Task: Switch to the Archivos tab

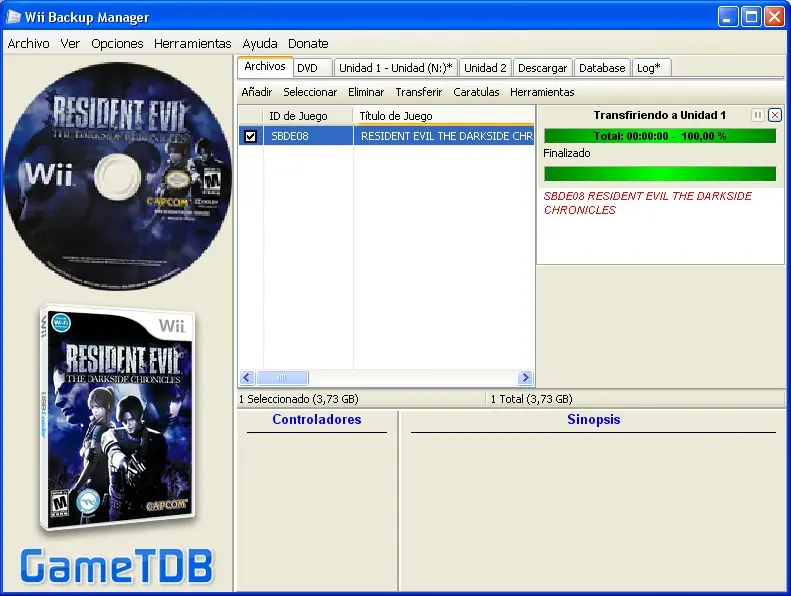Action: 265,66
